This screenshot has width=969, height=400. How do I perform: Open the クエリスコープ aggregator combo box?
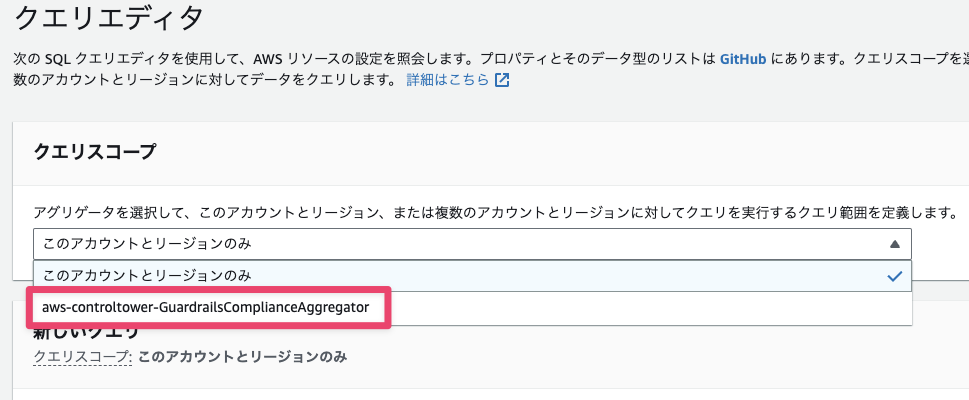click(x=472, y=244)
